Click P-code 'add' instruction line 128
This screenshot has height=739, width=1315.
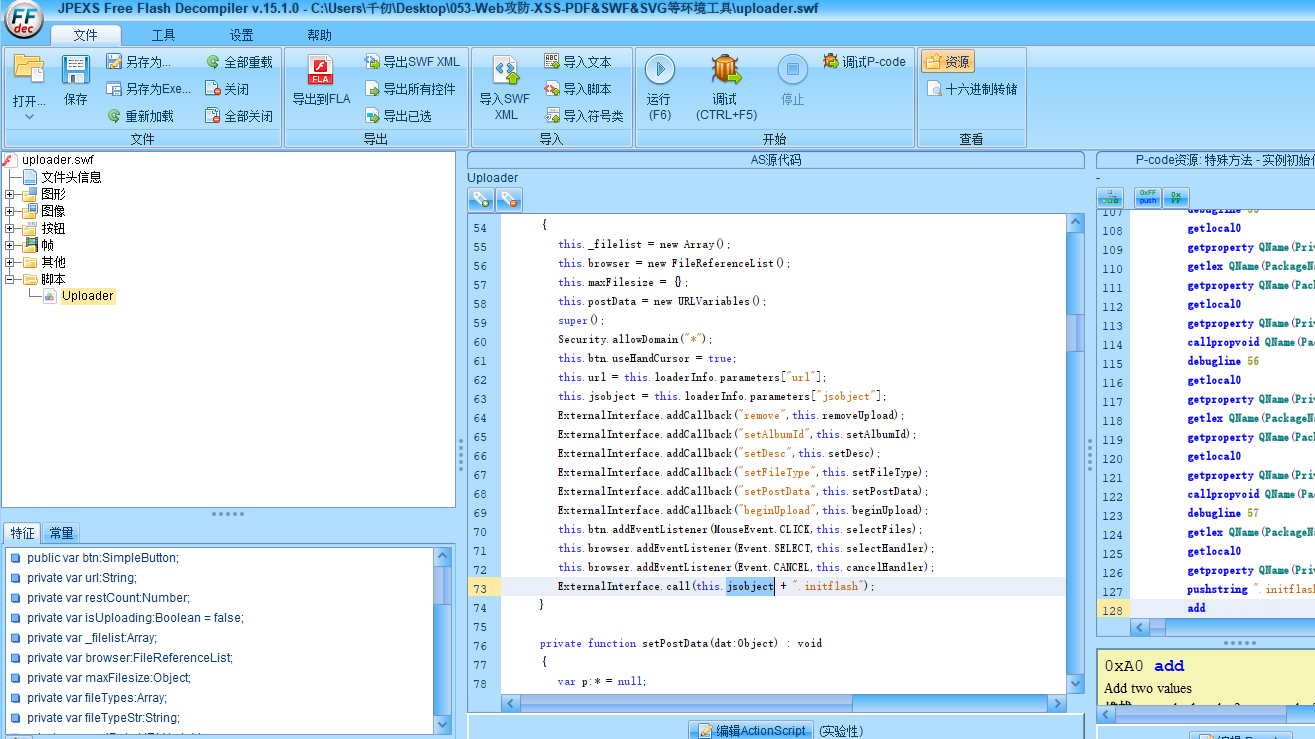coord(1196,608)
